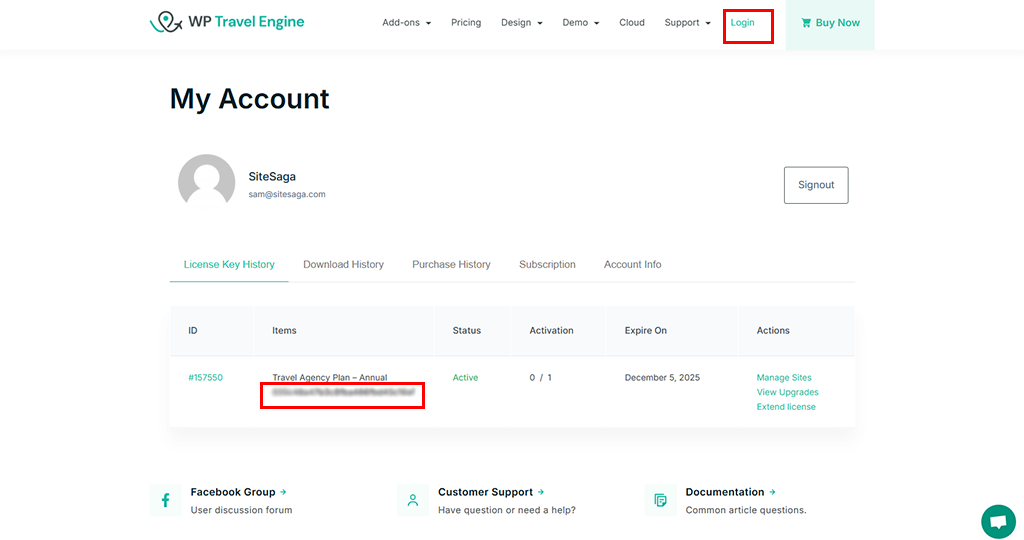1024x540 pixels.
Task: Expand the Add-ons dropdown menu
Action: point(406,22)
